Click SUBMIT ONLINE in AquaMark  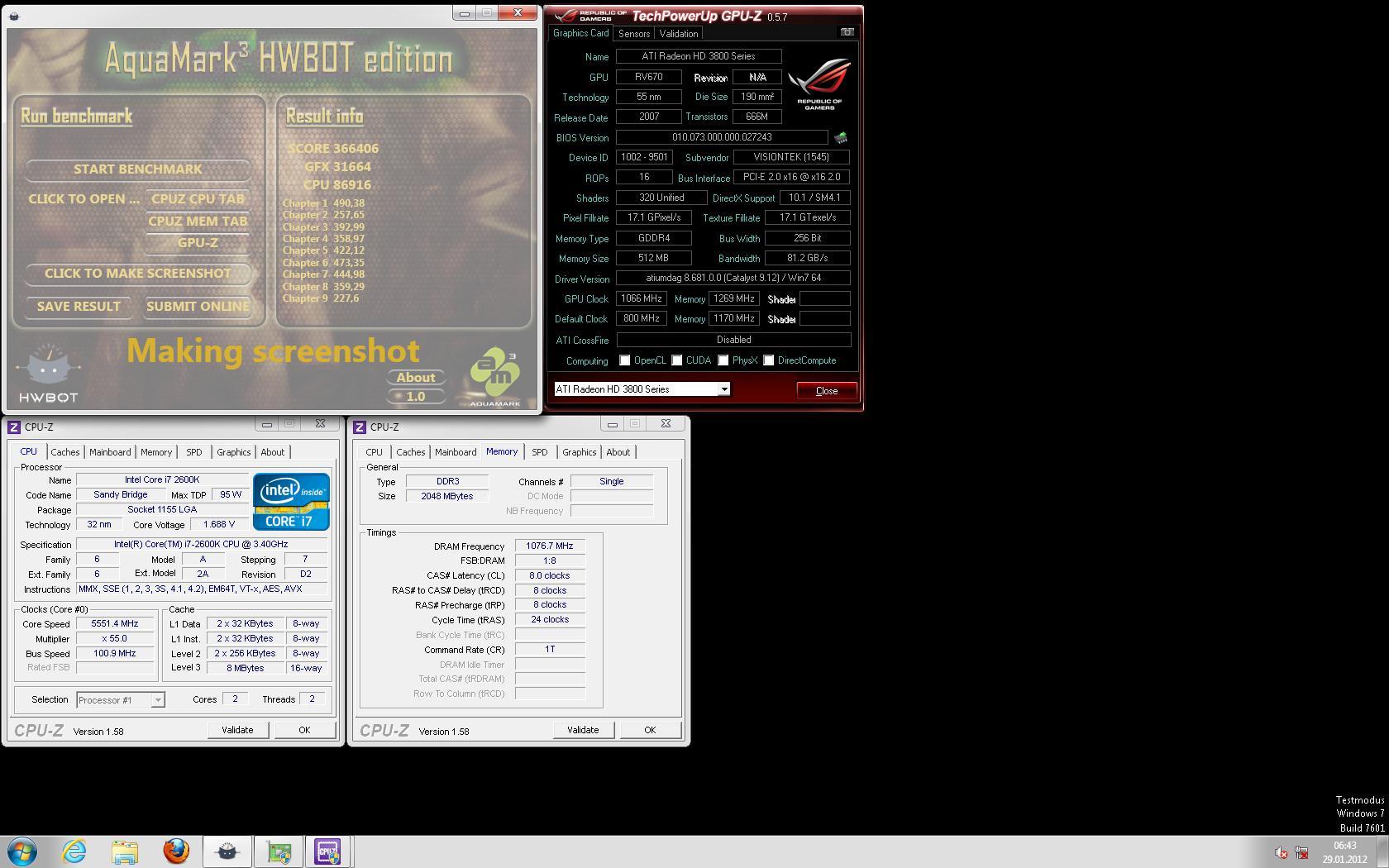[198, 307]
